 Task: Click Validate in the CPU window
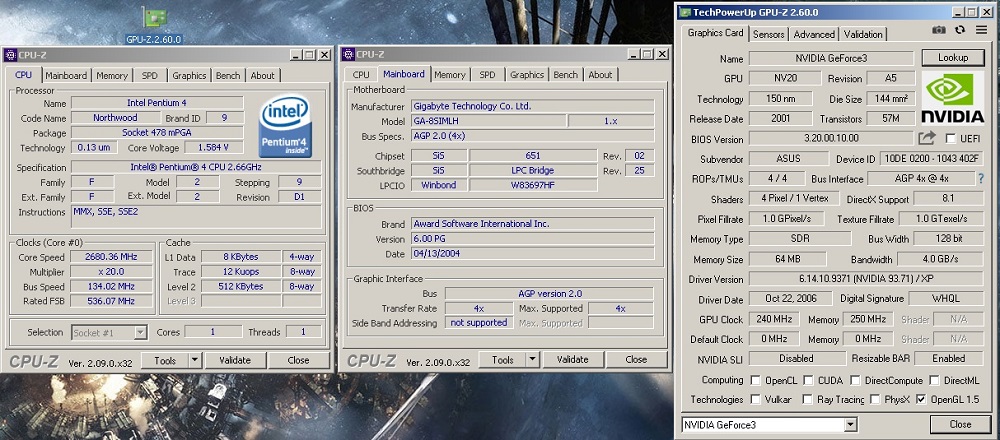(235, 360)
